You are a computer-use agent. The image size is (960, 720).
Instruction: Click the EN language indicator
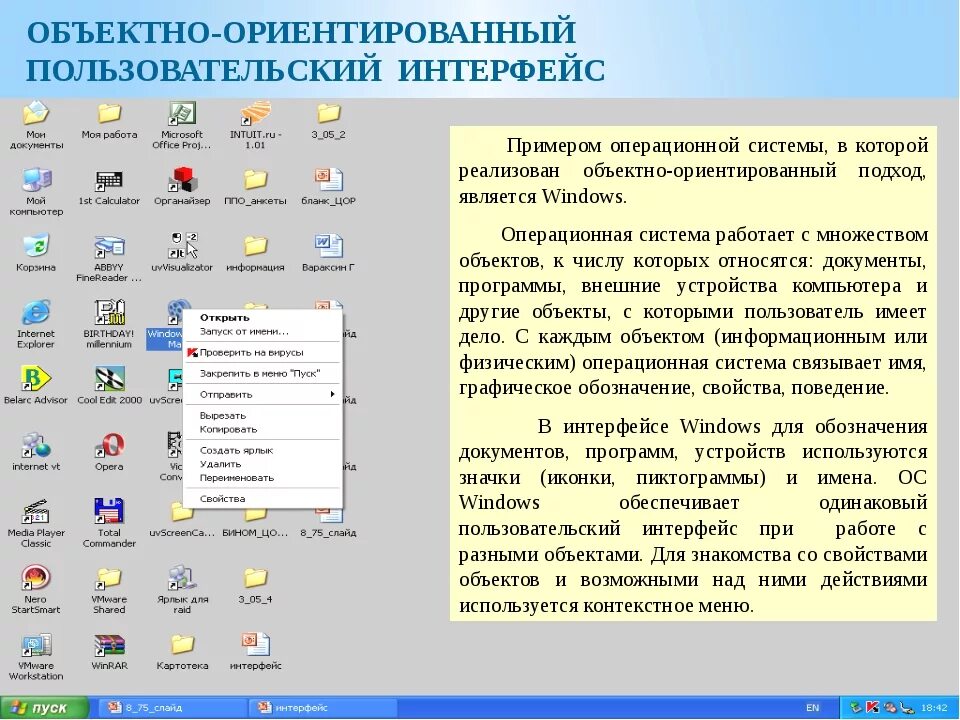point(812,708)
